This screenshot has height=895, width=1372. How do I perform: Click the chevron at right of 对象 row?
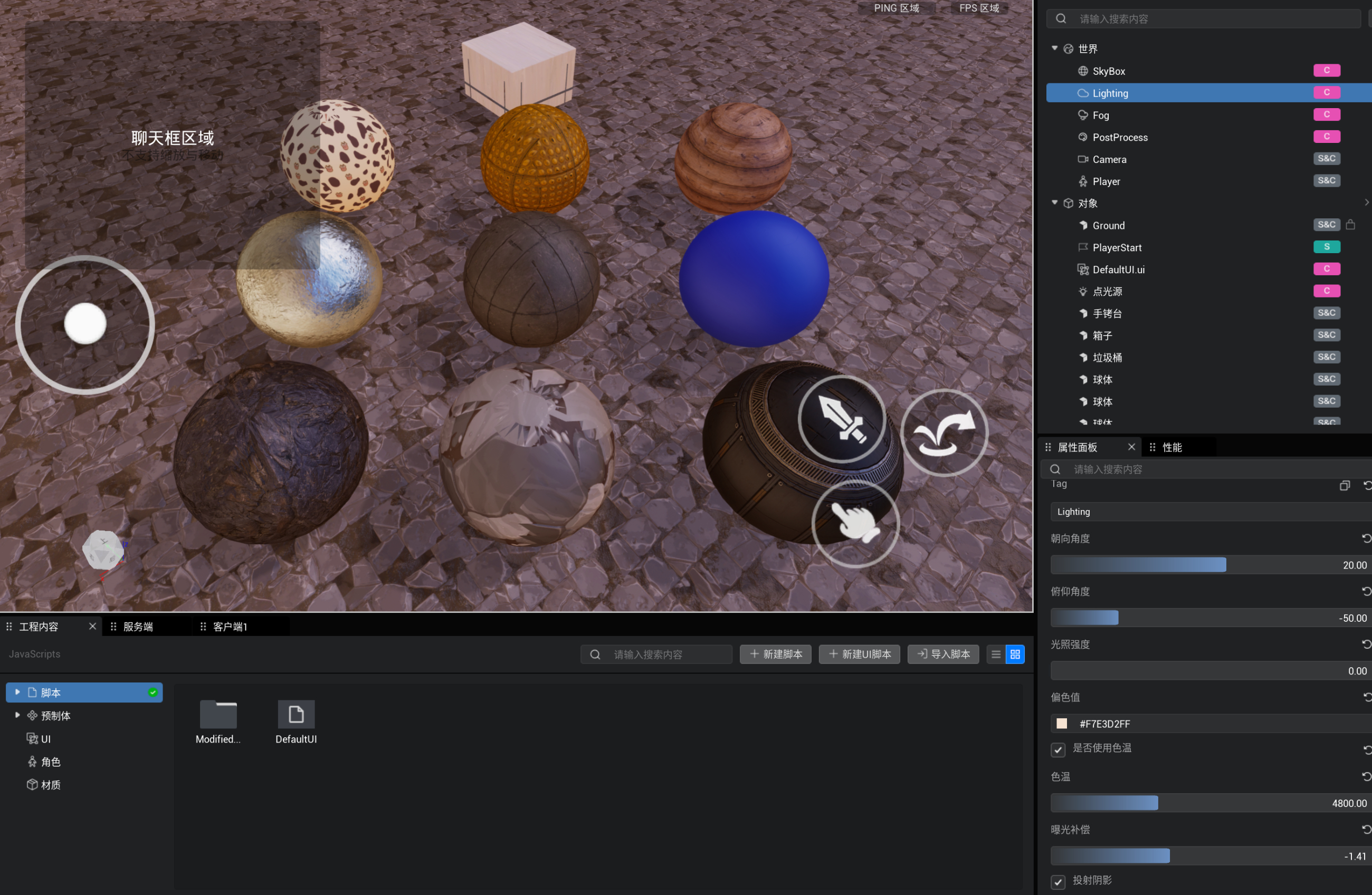(x=1366, y=203)
